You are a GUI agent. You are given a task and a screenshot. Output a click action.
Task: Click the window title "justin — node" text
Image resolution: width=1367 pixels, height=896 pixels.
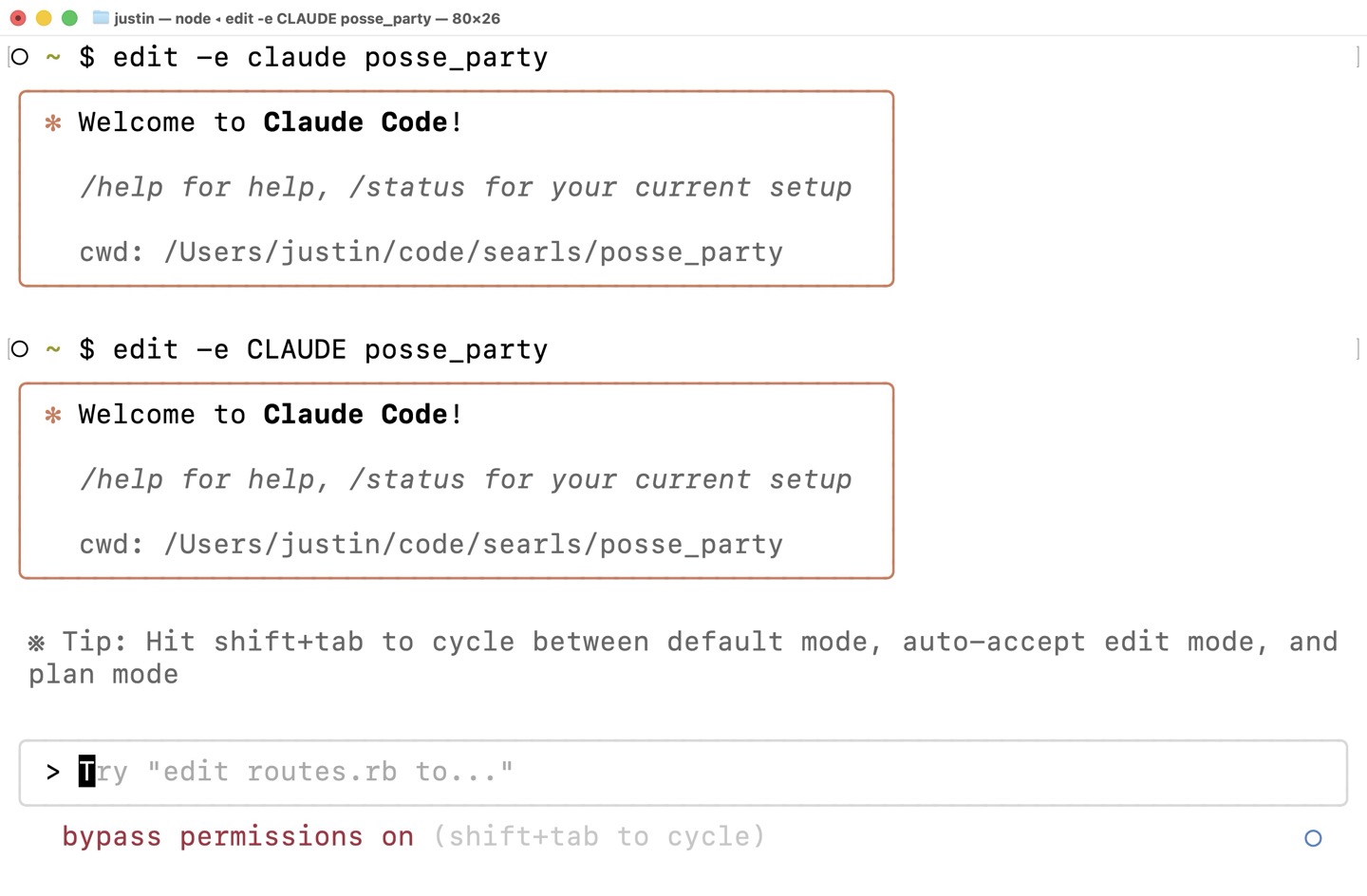161,18
